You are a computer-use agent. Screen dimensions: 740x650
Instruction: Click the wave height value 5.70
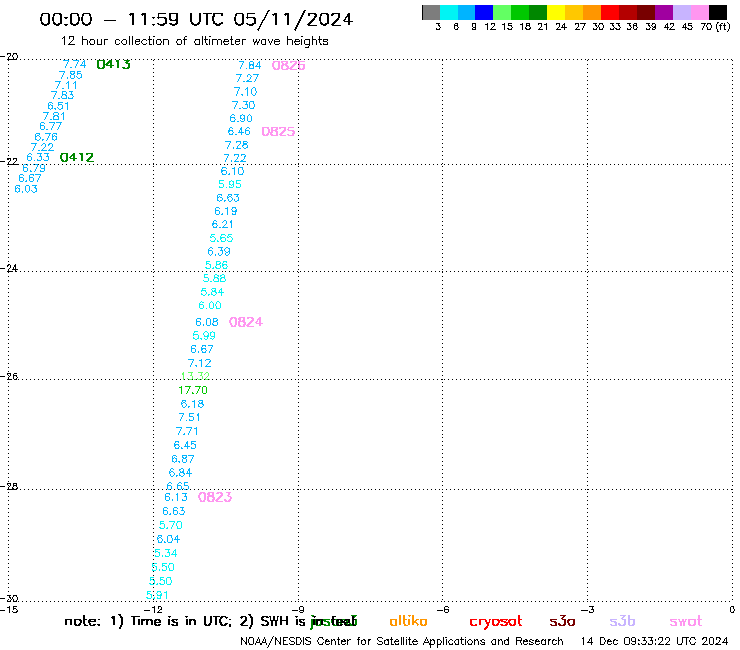coord(170,525)
